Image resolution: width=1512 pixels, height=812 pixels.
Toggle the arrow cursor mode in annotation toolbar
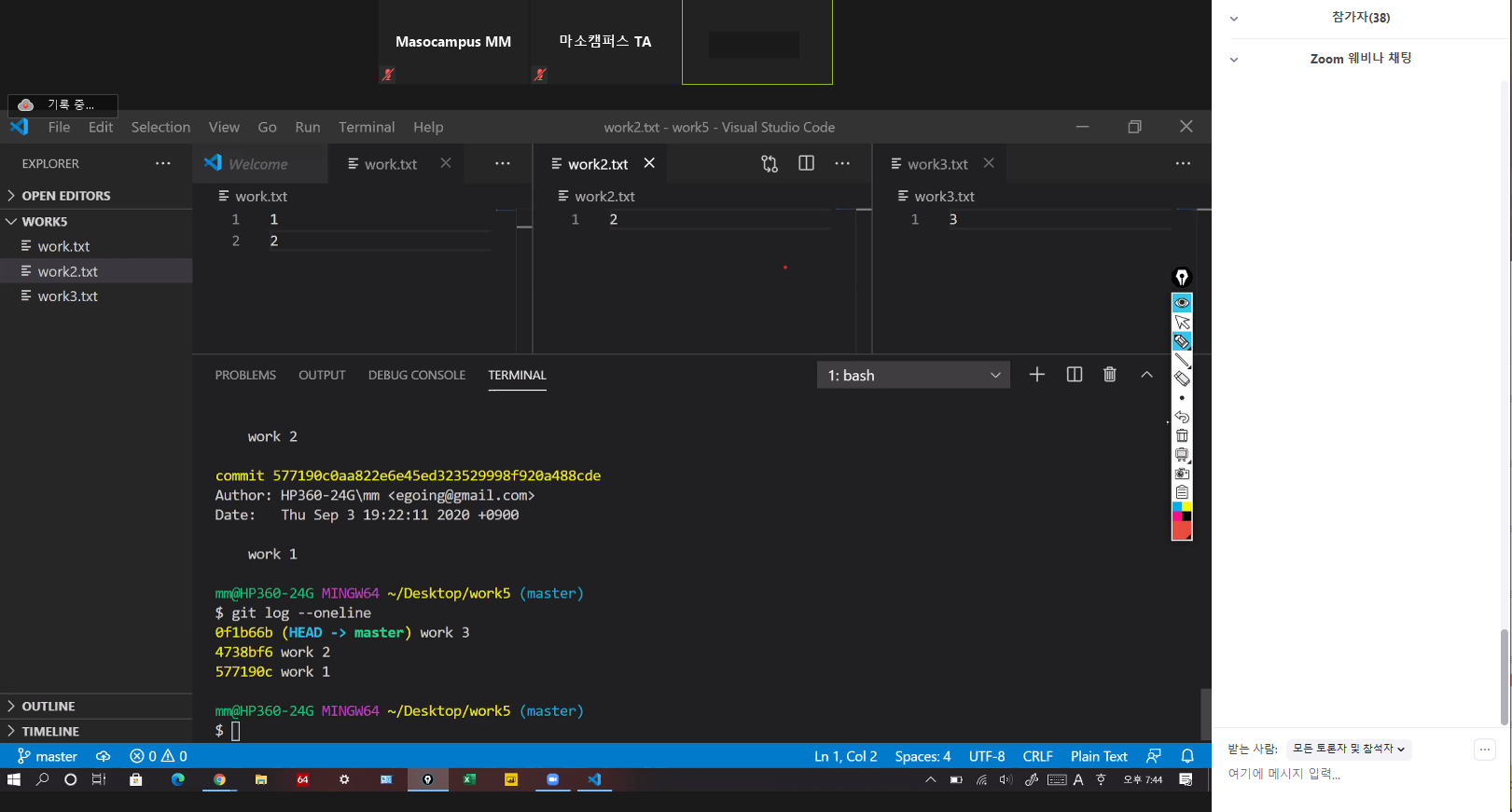click(x=1182, y=323)
